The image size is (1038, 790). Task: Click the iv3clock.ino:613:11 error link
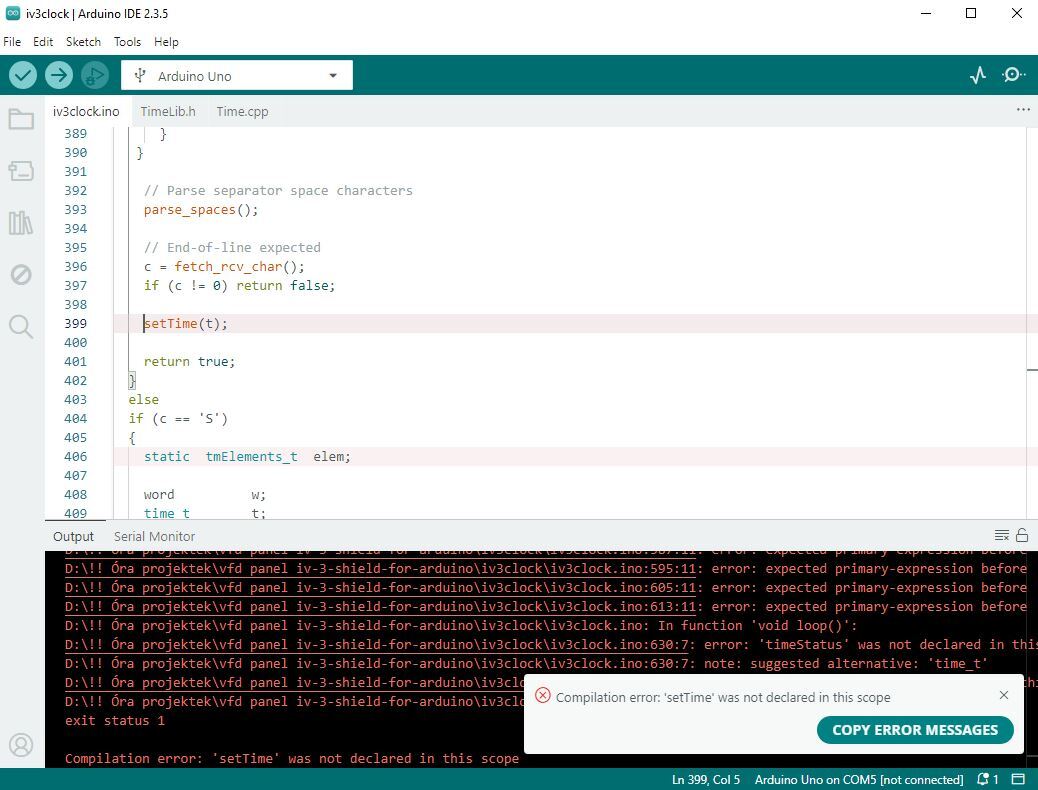pyautogui.click(x=381, y=607)
